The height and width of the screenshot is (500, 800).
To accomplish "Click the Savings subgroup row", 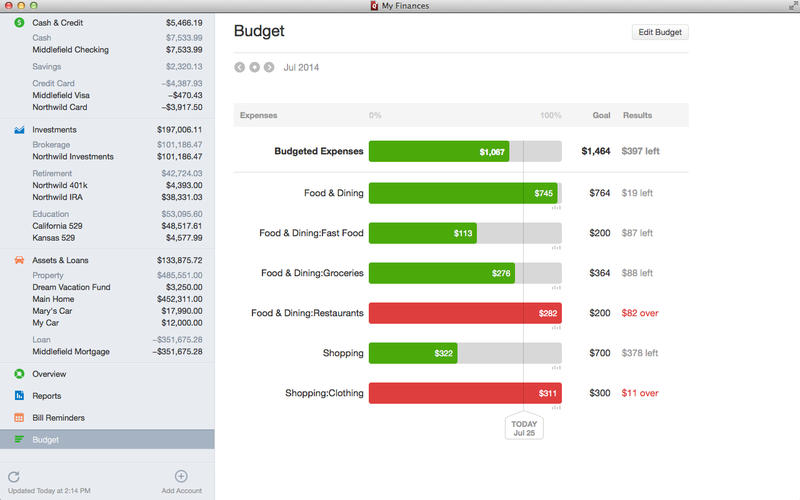I will 107,67.
